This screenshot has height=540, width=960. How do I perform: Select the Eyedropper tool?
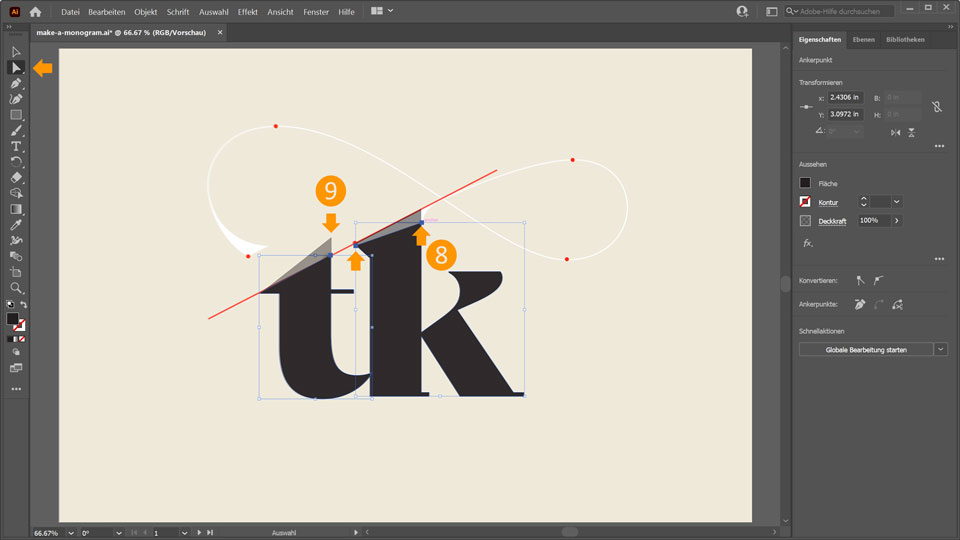tap(16, 225)
